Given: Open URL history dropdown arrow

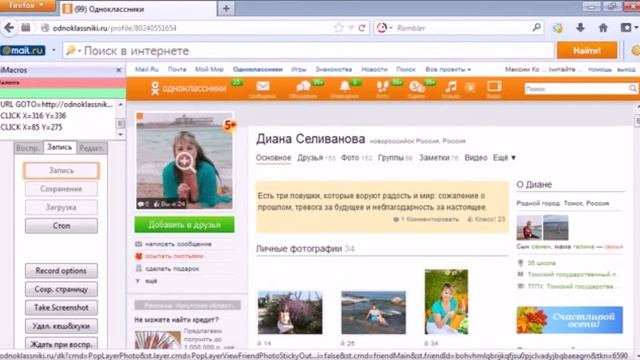Looking at the screenshot, I should [351, 28].
